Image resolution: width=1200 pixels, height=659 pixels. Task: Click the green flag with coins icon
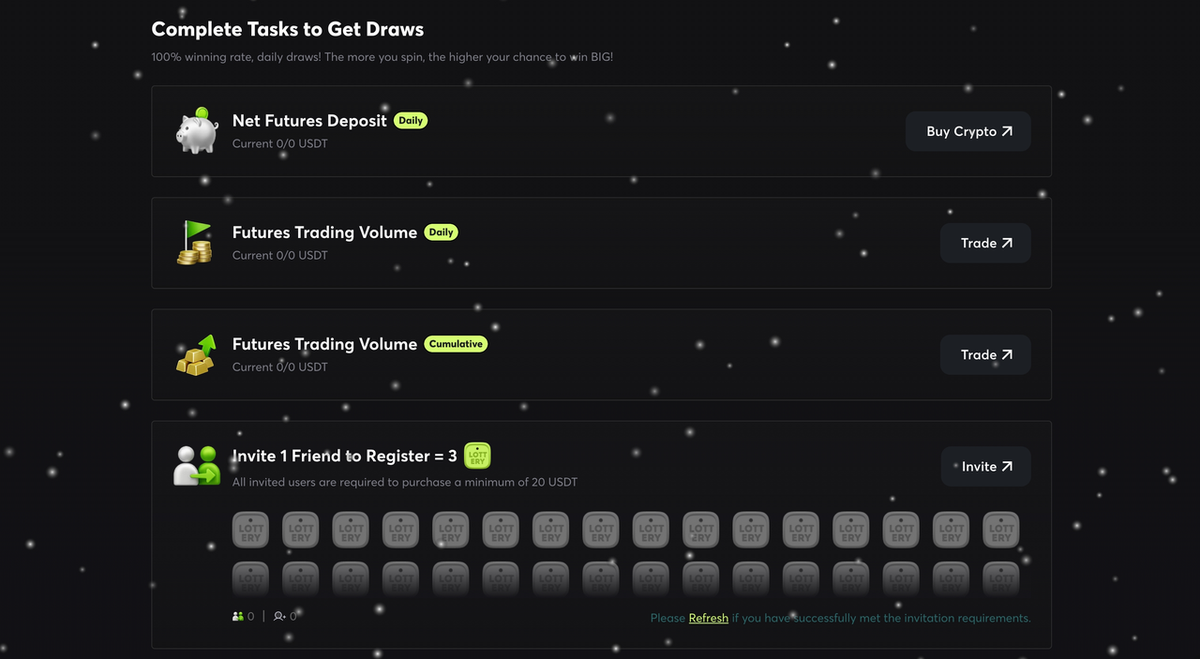click(195, 243)
